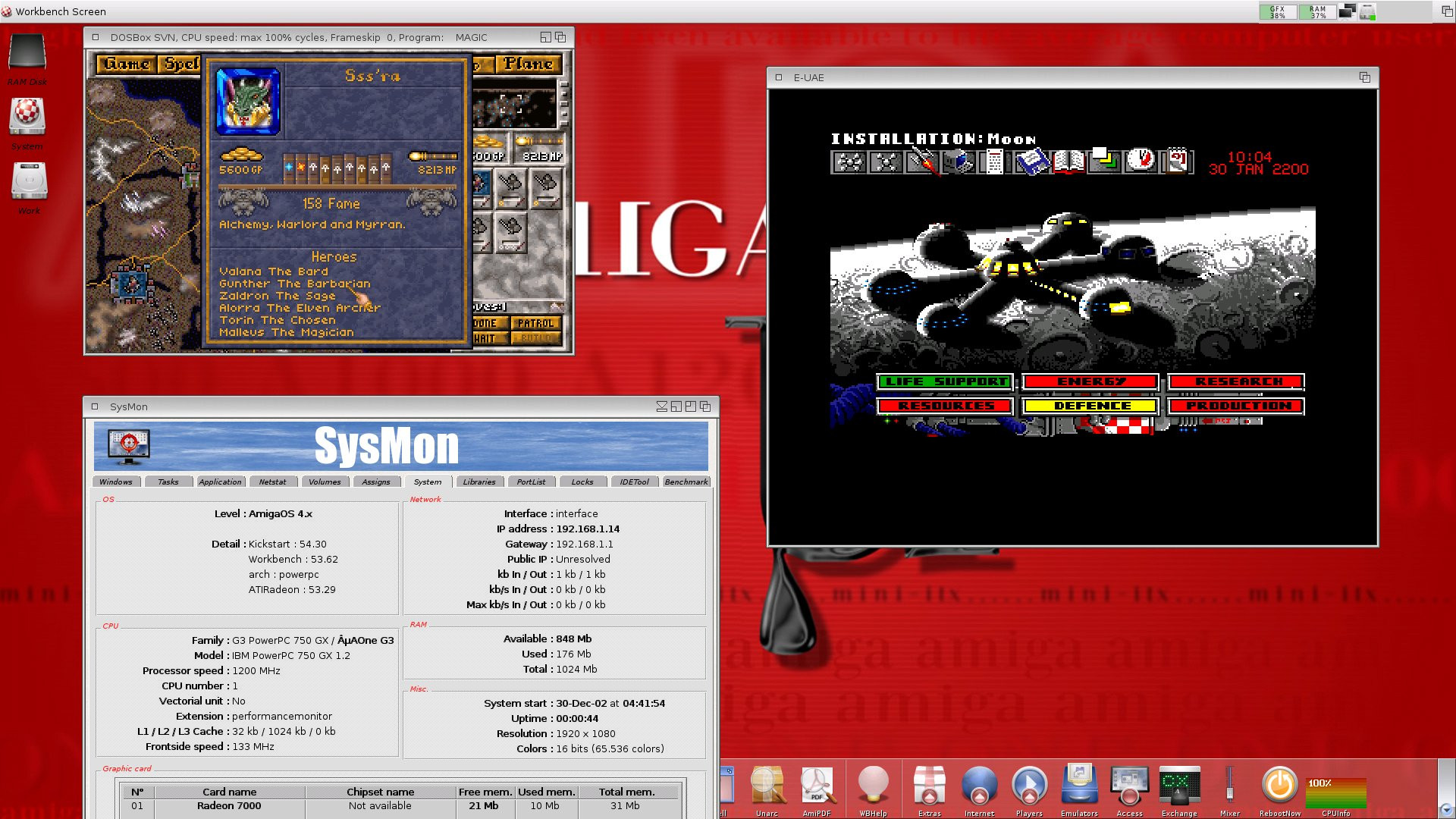Click the RebootNow power icon in dock
The height and width of the screenshot is (819, 1456).
click(1279, 791)
